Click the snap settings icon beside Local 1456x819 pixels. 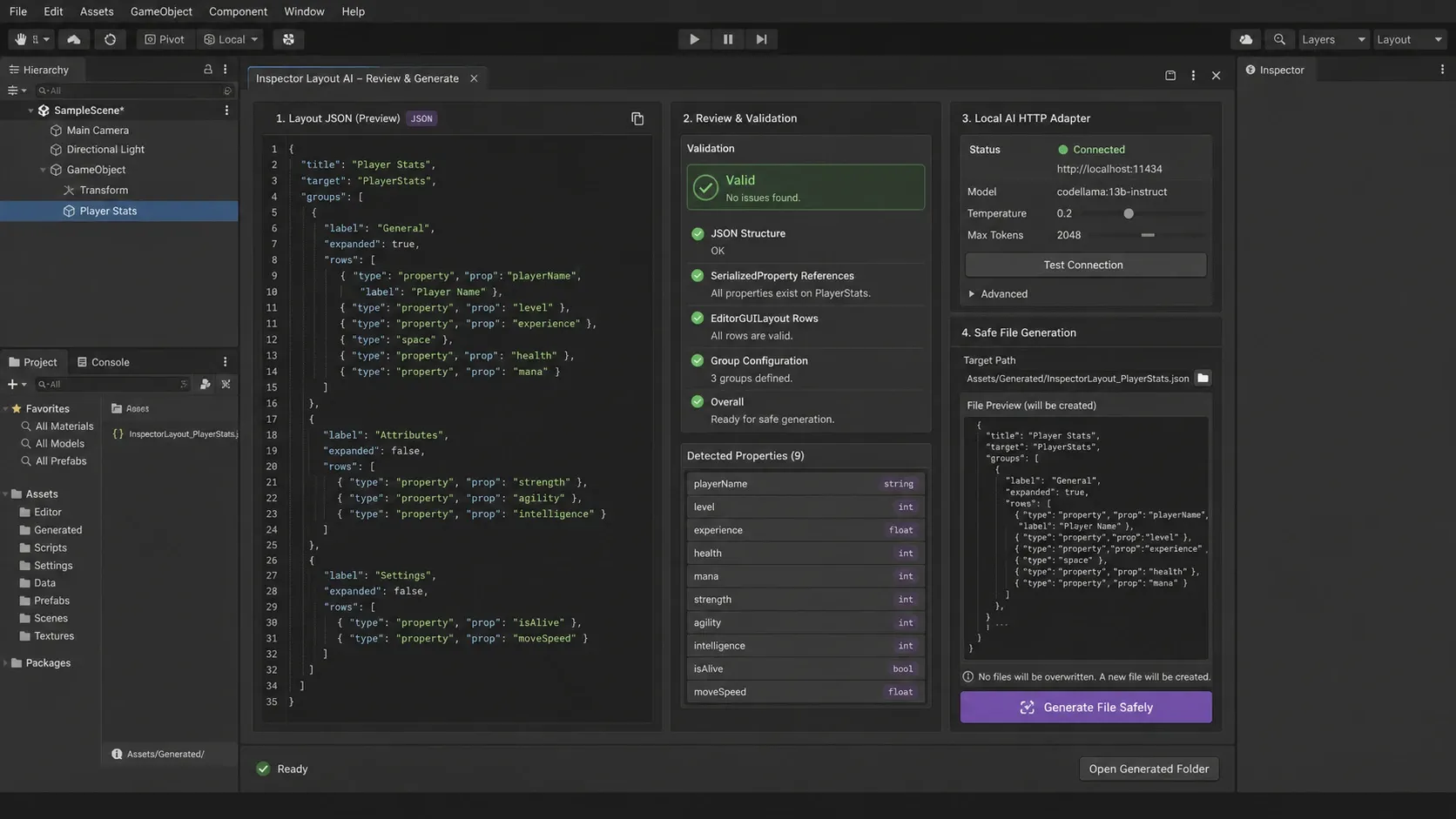pyautogui.click(x=288, y=39)
